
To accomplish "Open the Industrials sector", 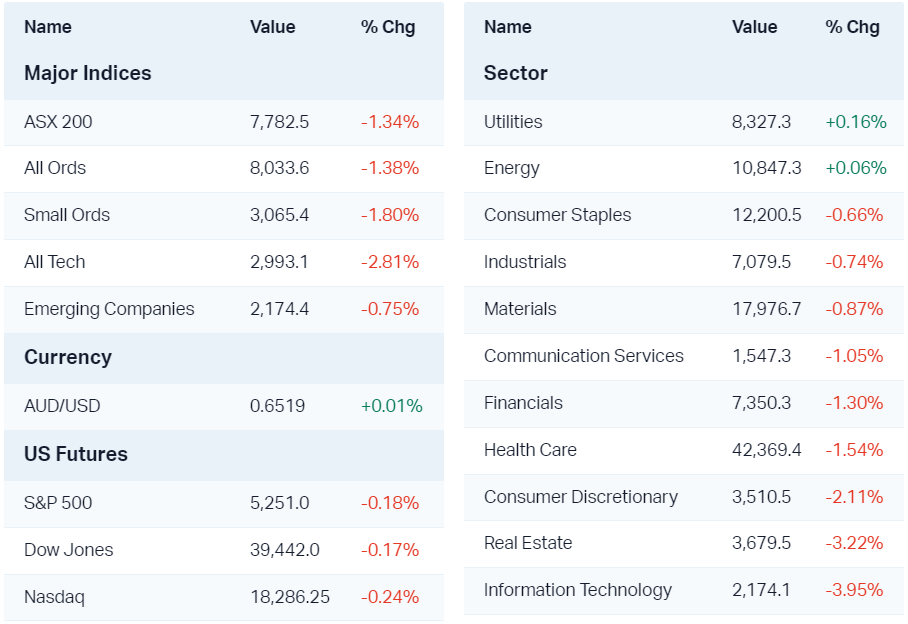I will pyautogui.click(x=525, y=262).
